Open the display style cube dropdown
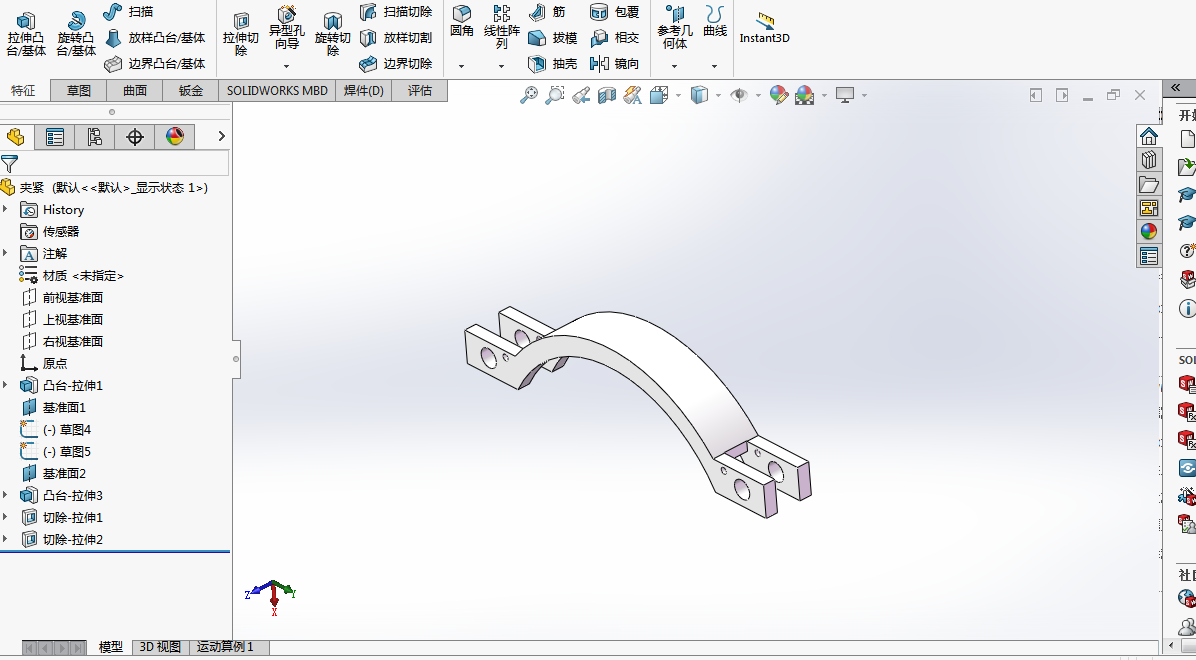Screen dimensions: 1196x660 [x=719, y=95]
